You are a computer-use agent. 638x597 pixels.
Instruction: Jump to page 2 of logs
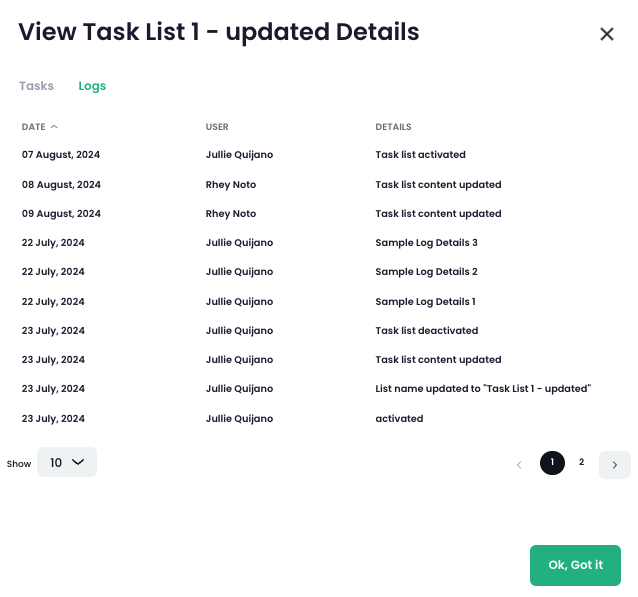point(581,463)
